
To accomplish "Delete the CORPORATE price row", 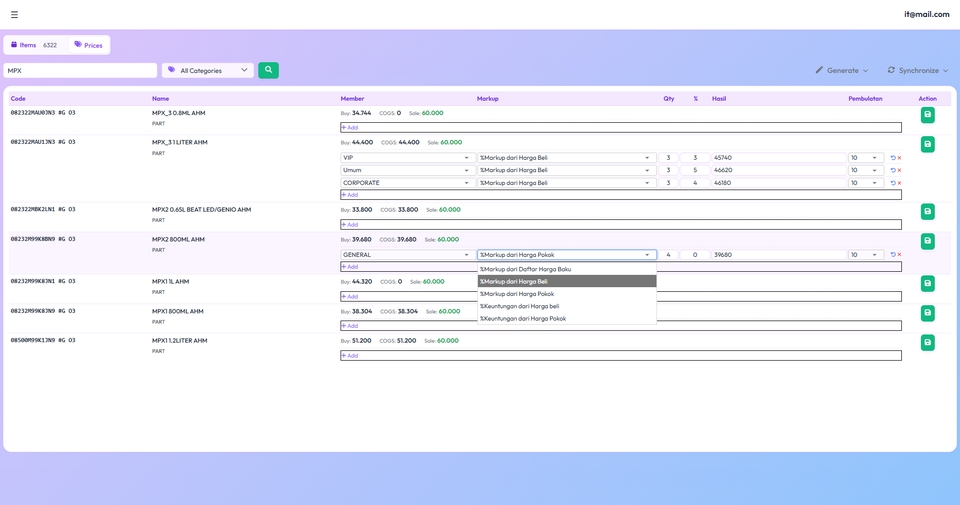I will 899,183.
